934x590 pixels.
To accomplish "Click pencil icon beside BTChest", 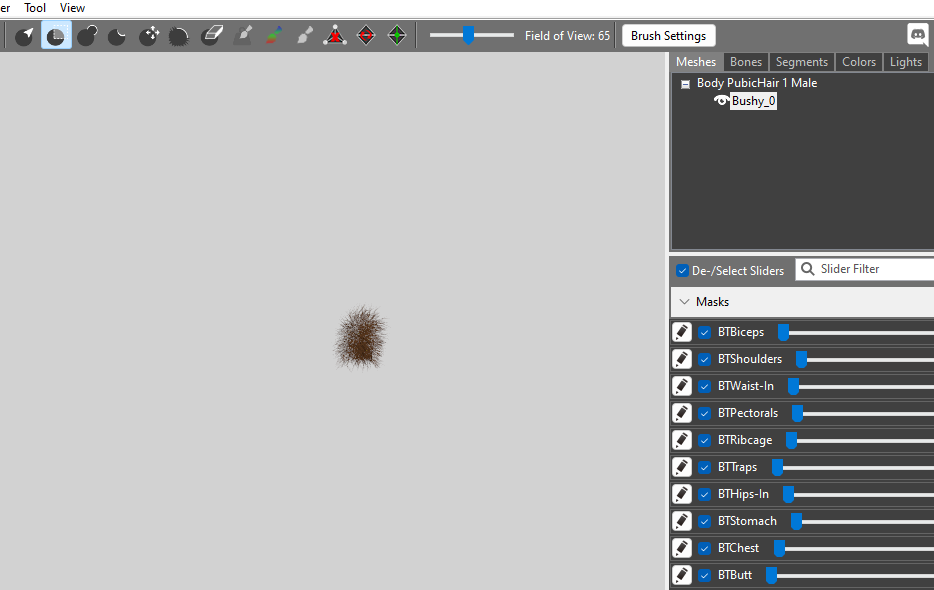I will 682,548.
